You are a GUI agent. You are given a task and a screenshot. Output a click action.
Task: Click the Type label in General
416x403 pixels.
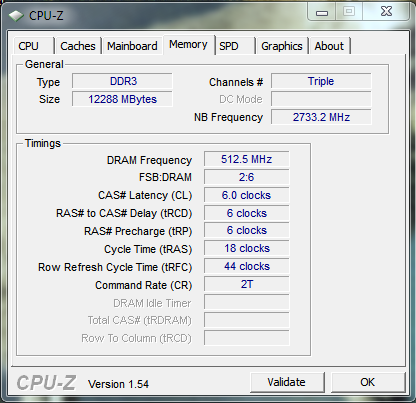click(x=48, y=82)
